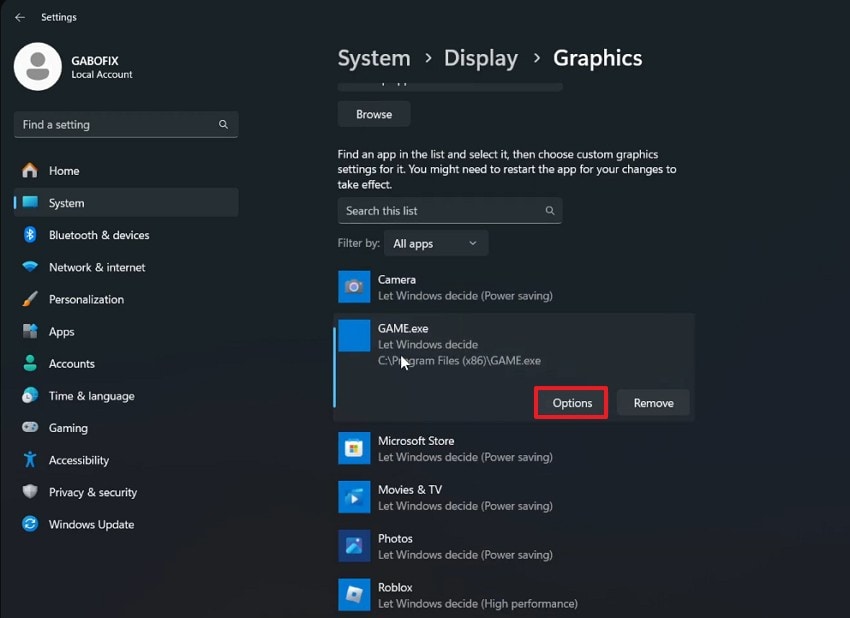Click the horizontal scrollbar above Browse
850x618 pixels.
click(x=449, y=87)
